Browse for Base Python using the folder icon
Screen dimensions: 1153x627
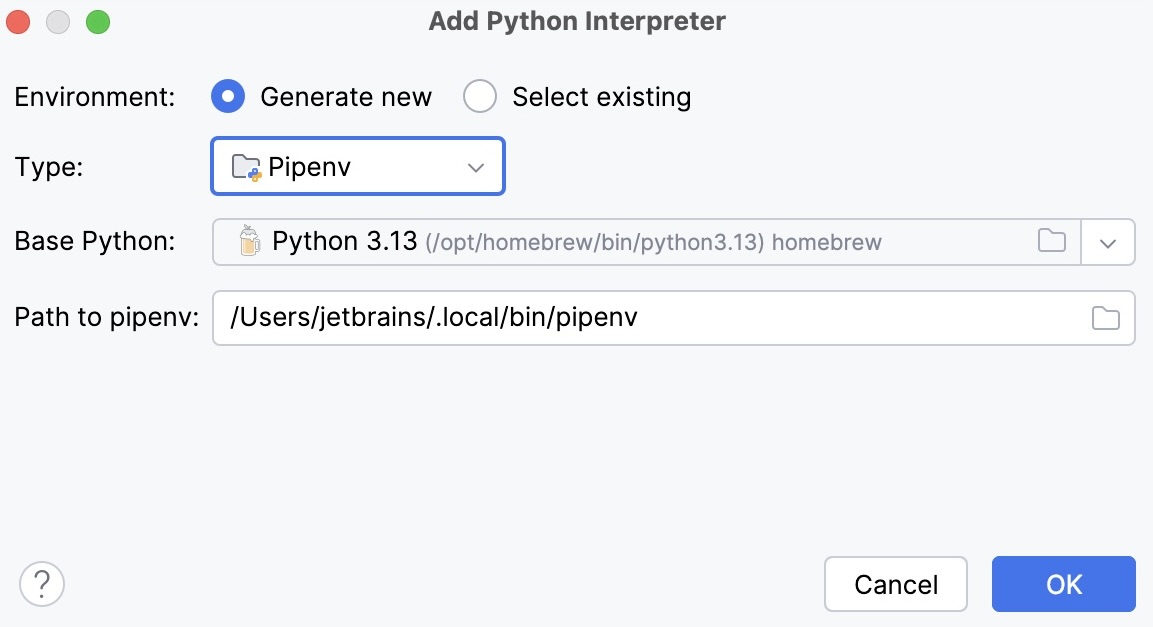click(1051, 241)
